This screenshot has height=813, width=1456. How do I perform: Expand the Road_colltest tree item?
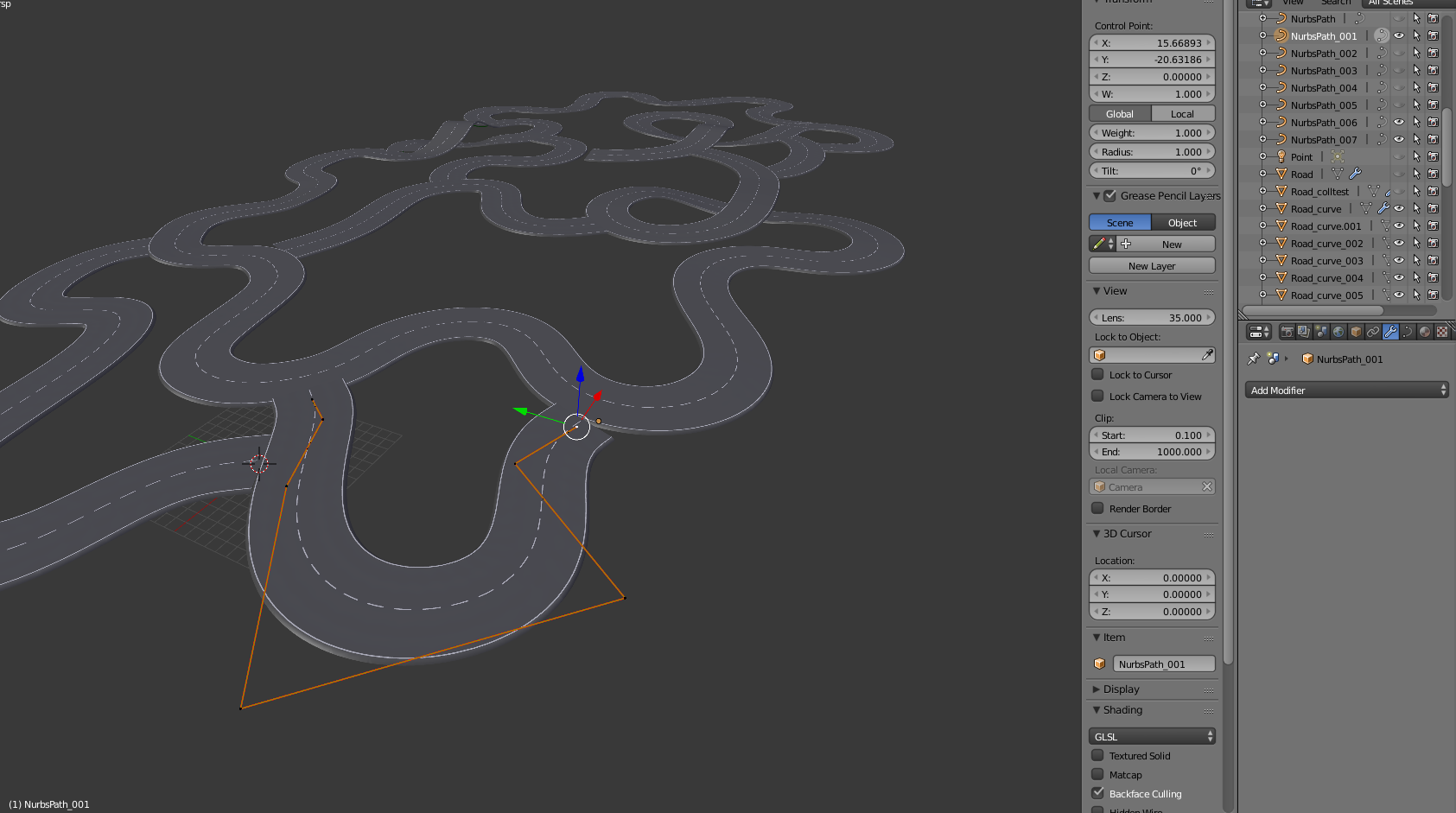tap(1262, 191)
